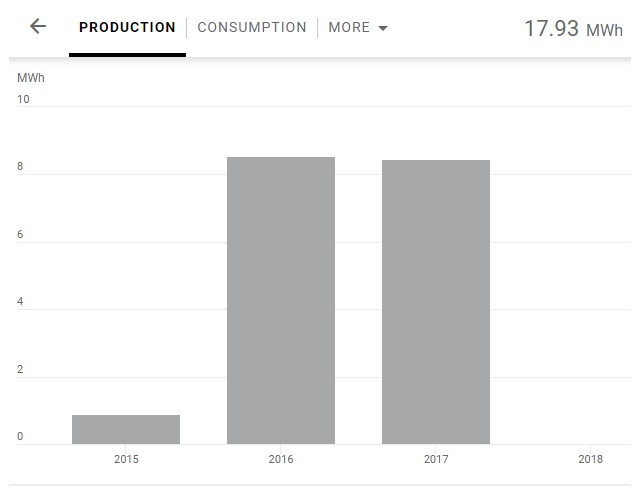
Task: Click the 8 value on the y-axis
Action: pos(20,168)
